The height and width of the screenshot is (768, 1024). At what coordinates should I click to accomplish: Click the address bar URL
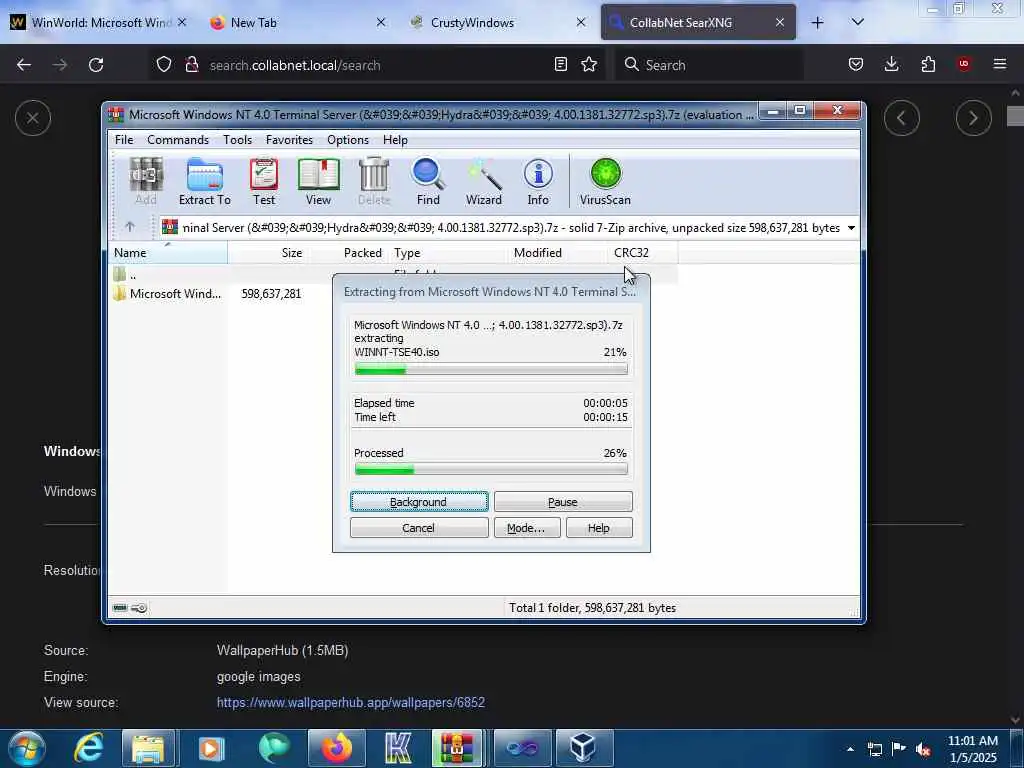click(x=295, y=65)
